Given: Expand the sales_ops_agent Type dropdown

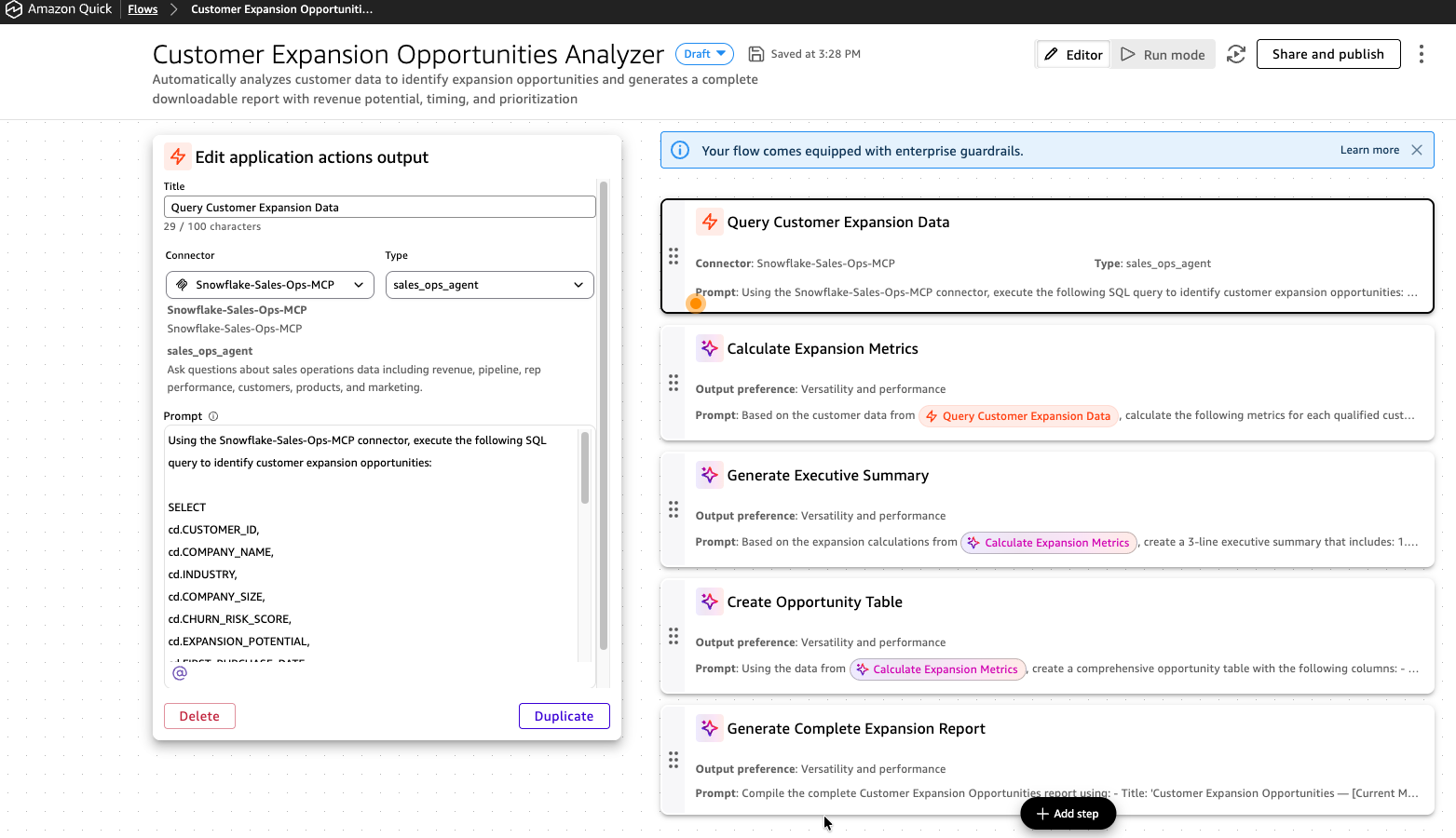Looking at the screenshot, I should pyautogui.click(x=490, y=285).
